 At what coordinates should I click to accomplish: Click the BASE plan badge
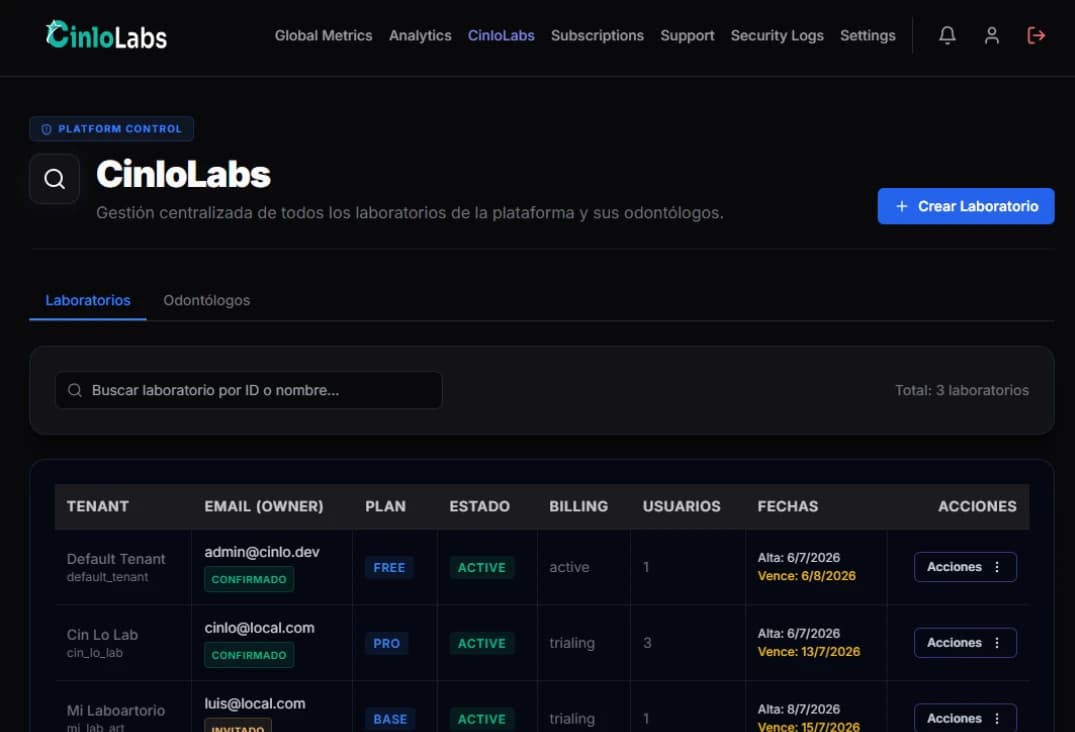tap(390, 719)
